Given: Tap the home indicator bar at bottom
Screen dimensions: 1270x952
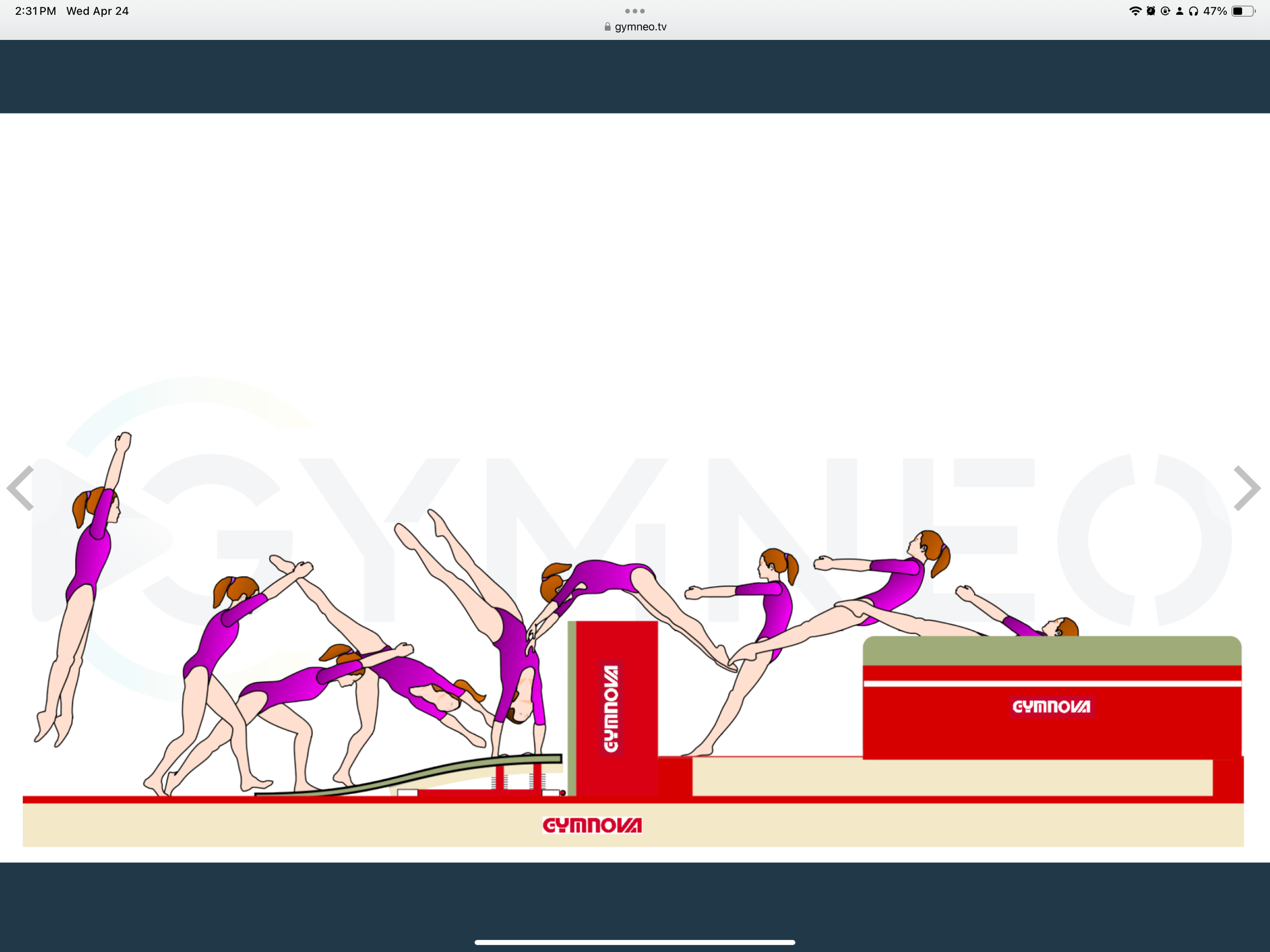Looking at the screenshot, I should pyautogui.click(x=634, y=942).
